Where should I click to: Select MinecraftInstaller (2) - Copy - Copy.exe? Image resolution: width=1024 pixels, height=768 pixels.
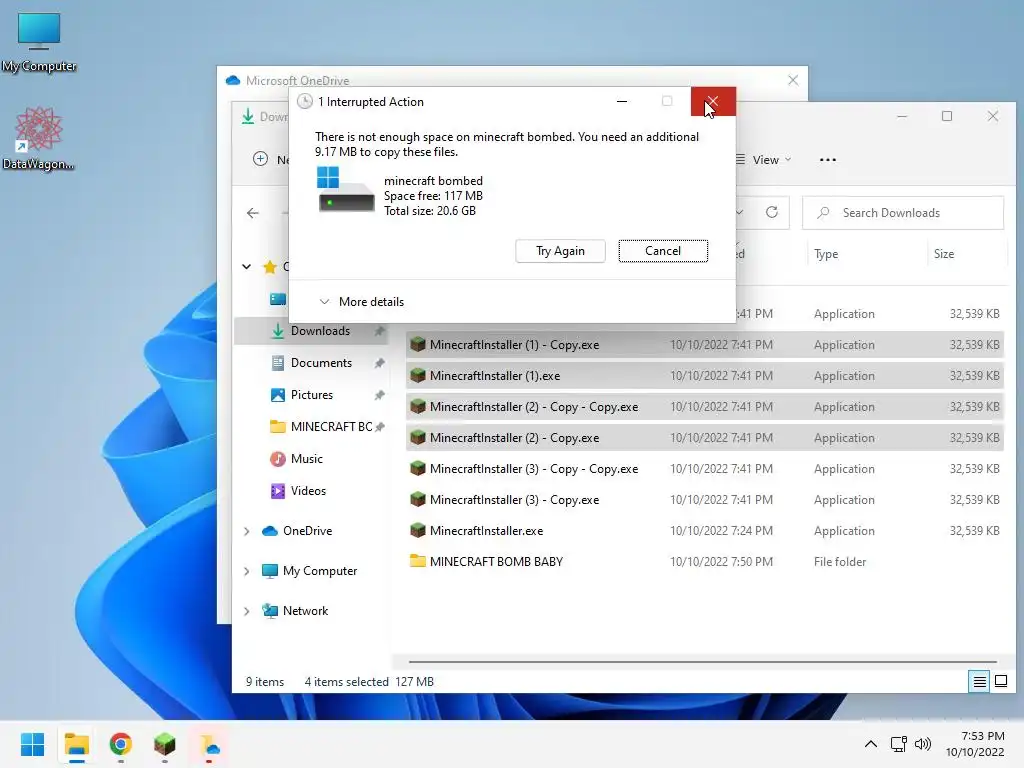click(x=704, y=407)
